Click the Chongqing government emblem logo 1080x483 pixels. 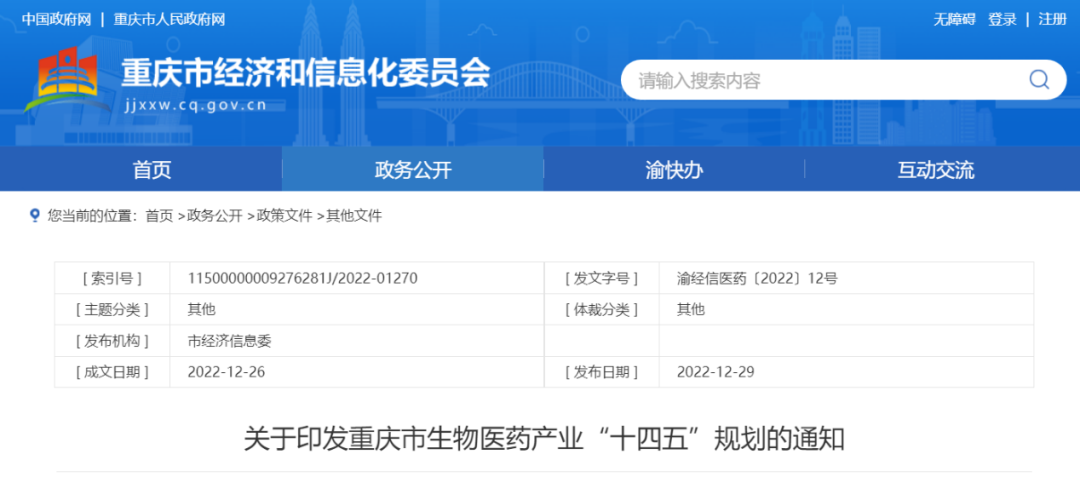67,80
